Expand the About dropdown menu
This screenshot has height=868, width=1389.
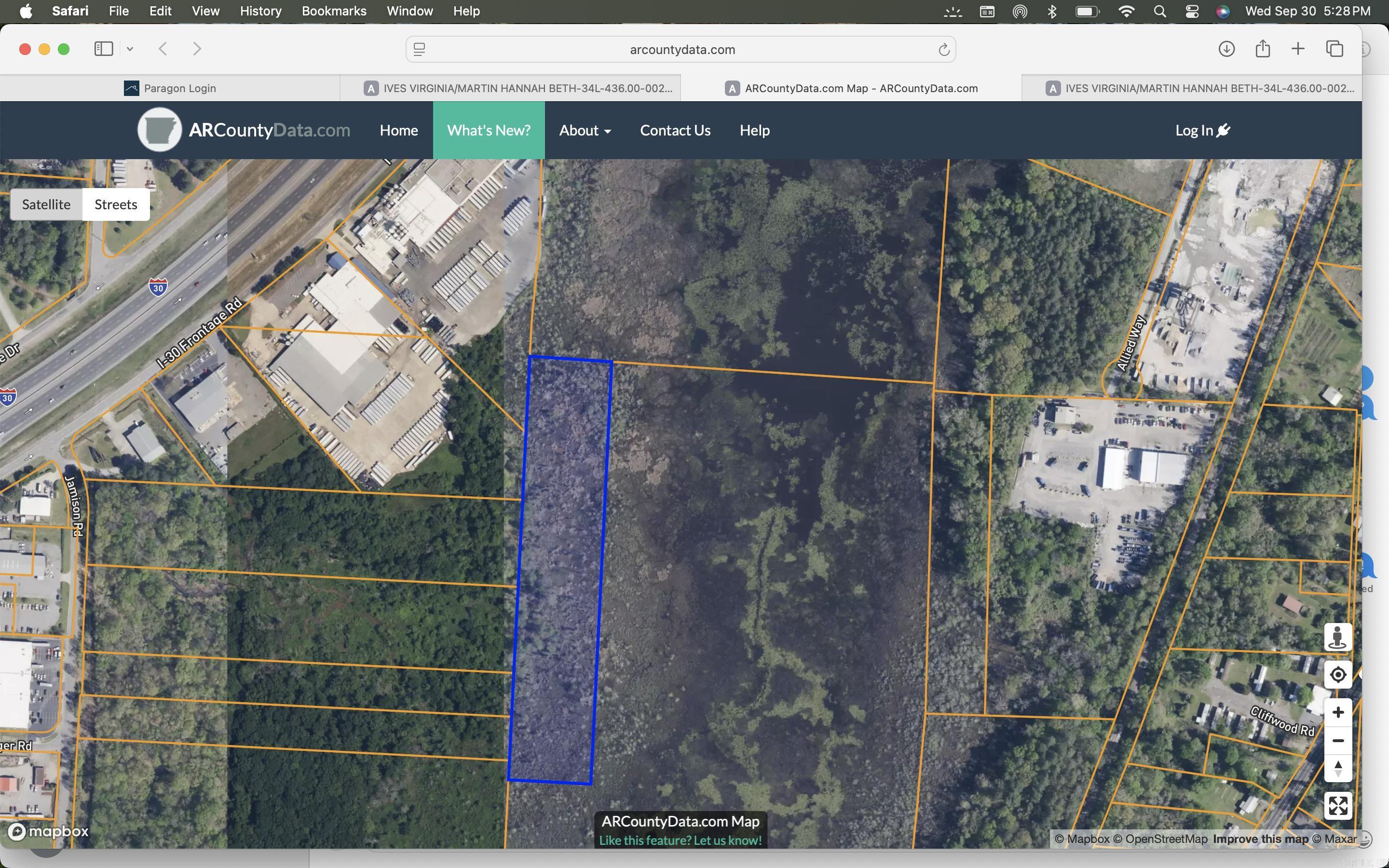point(585,130)
